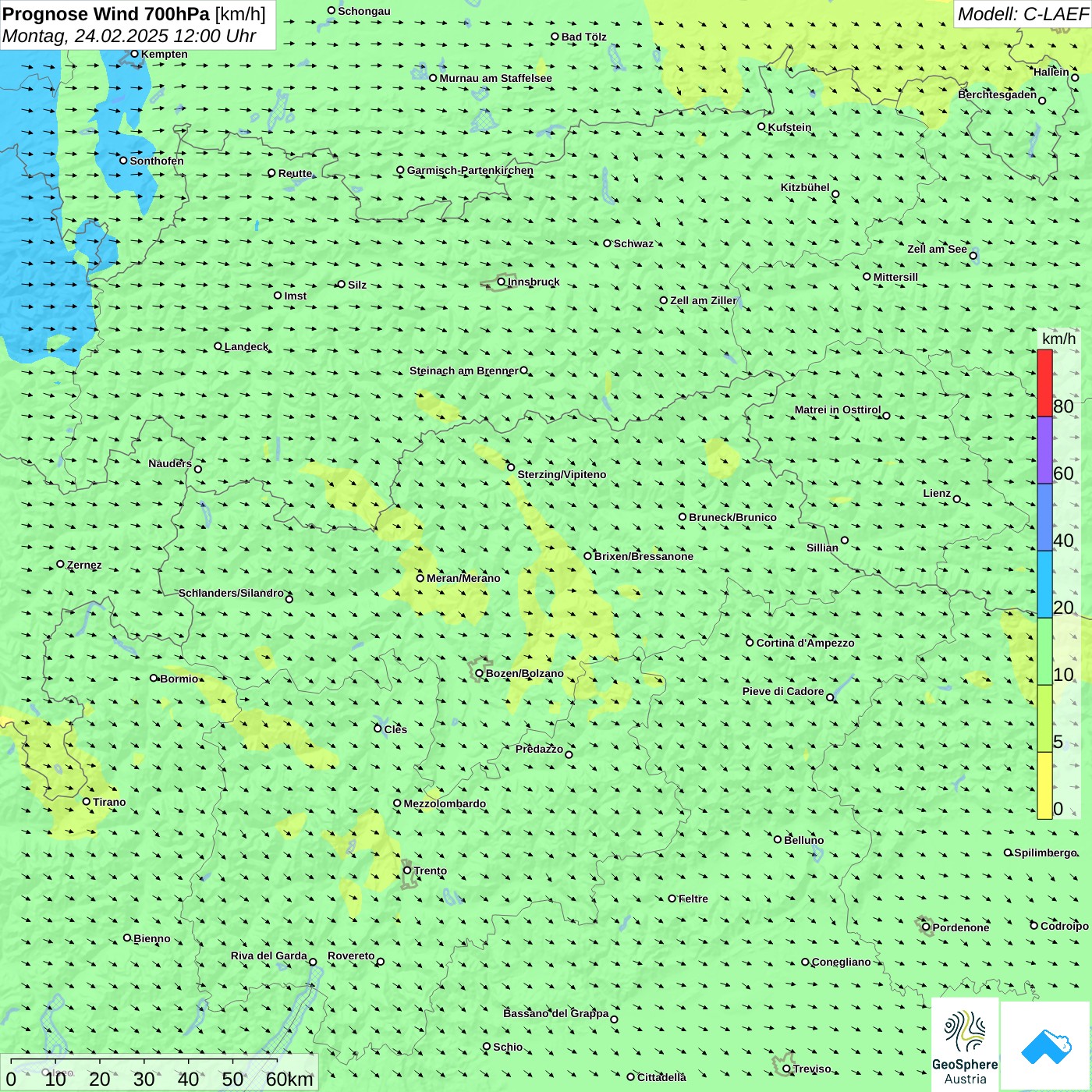This screenshot has height=1092, width=1092.
Task: Click the 'Codroipo' label
Action: point(1065,926)
